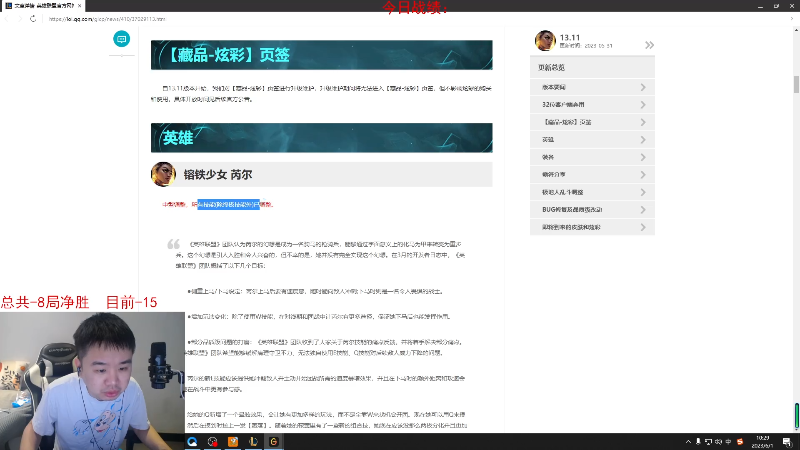Image resolution: width=800 pixels, height=450 pixels.
Task: Go to the 英雄 entry in the sidebar
Action: point(592,140)
